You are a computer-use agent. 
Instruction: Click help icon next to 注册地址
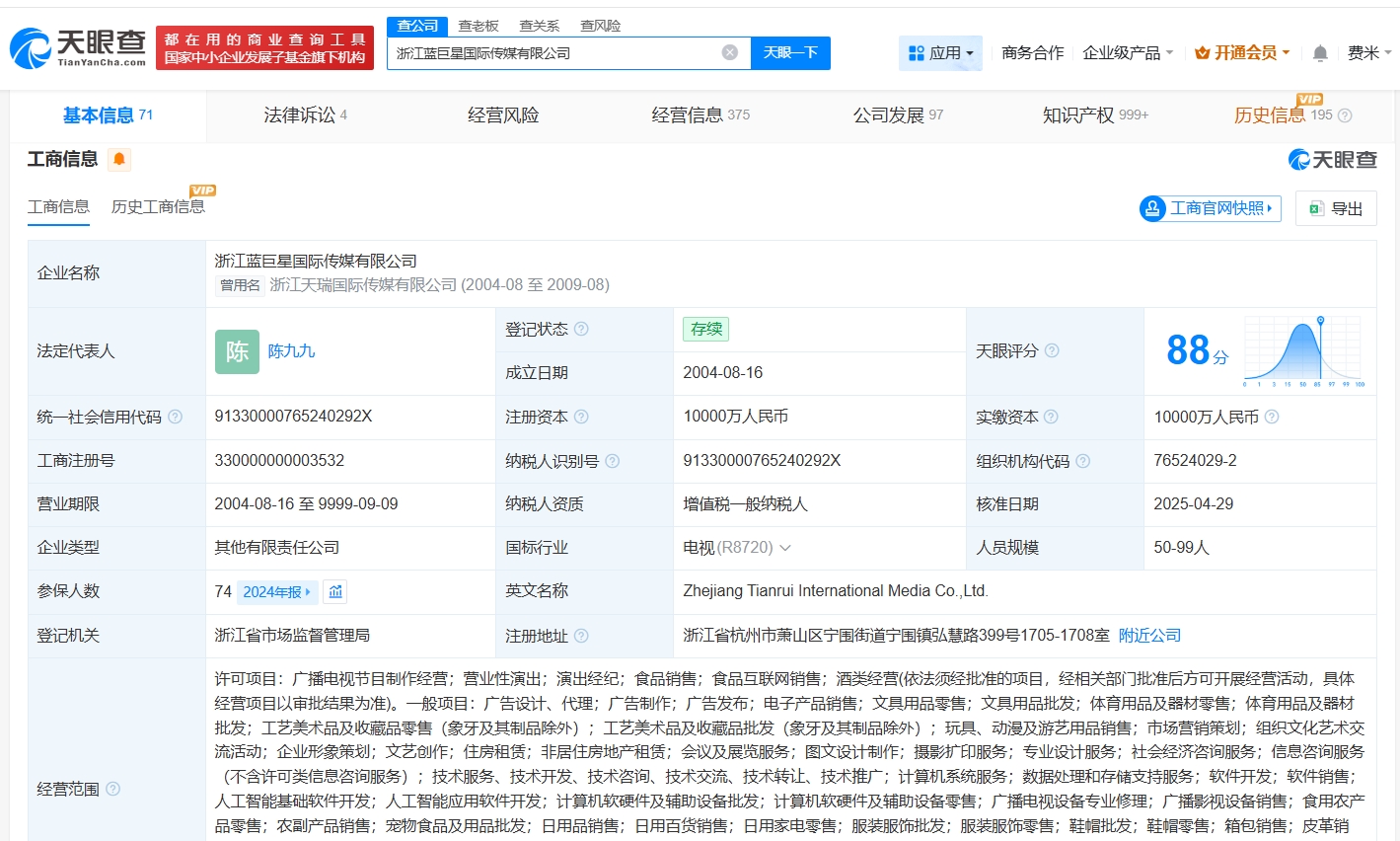(581, 636)
